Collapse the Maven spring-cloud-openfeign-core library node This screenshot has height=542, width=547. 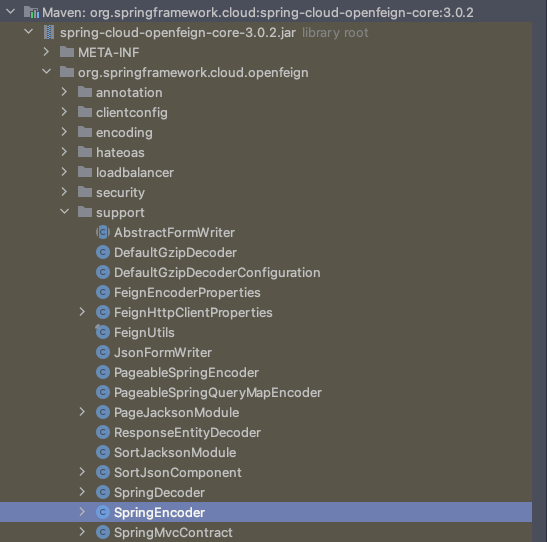(10, 12)
